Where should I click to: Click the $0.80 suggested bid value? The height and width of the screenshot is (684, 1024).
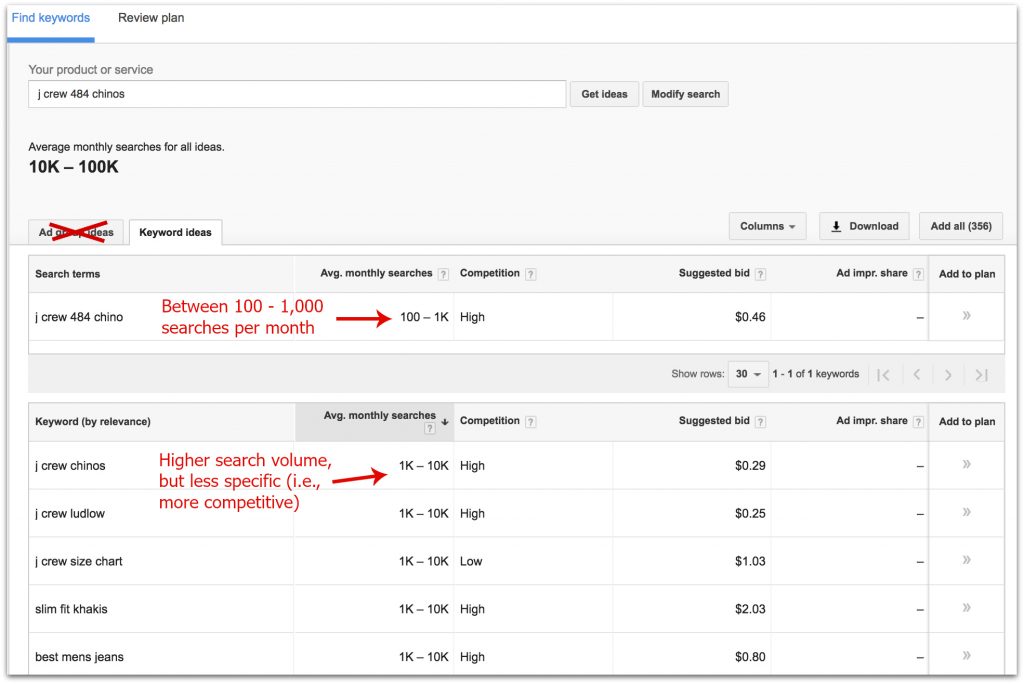pos(750,657)
